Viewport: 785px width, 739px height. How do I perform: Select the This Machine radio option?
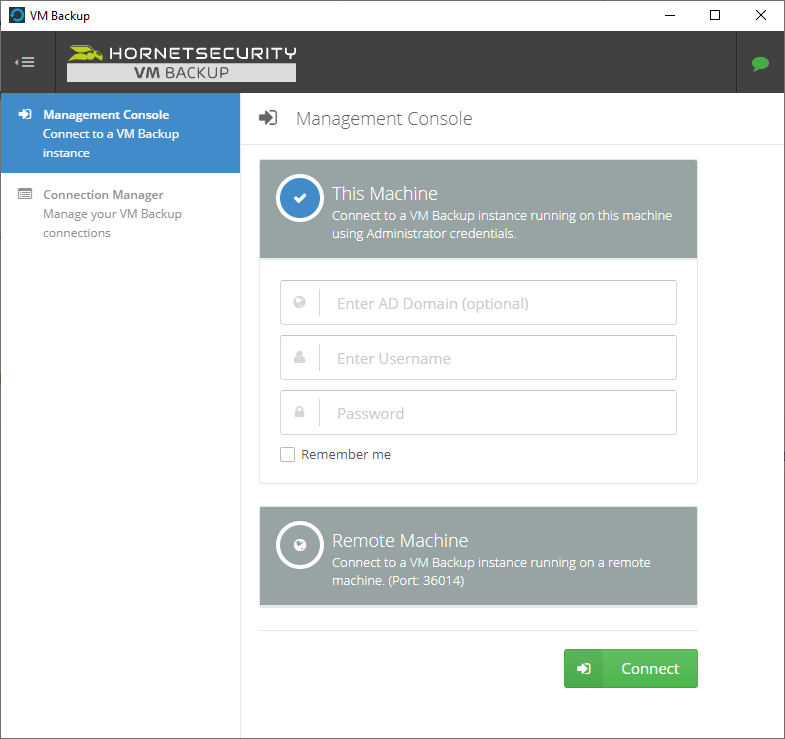[x=300, y=198]
